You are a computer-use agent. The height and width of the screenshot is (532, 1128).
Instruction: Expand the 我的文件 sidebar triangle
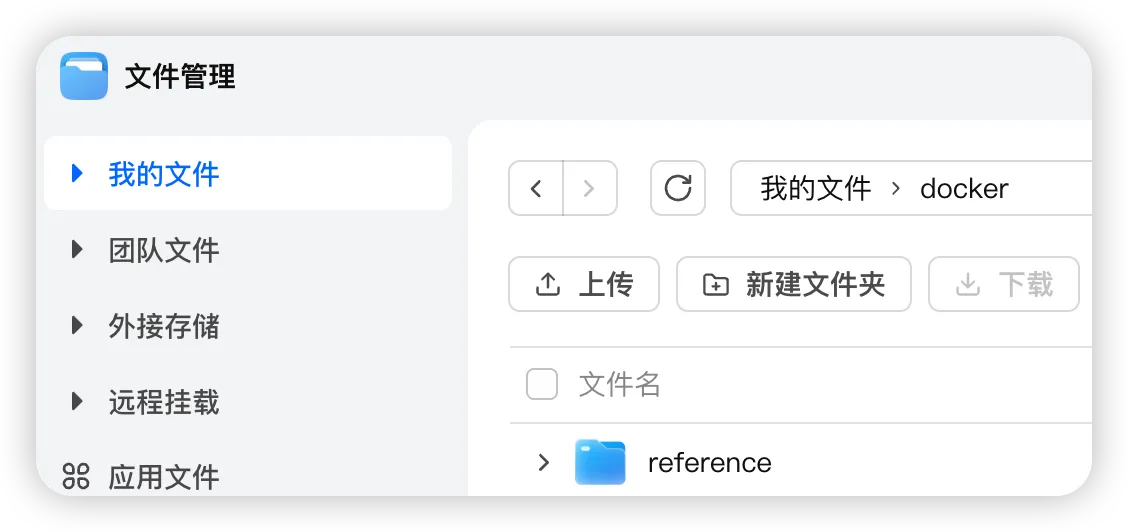(78, 173)
